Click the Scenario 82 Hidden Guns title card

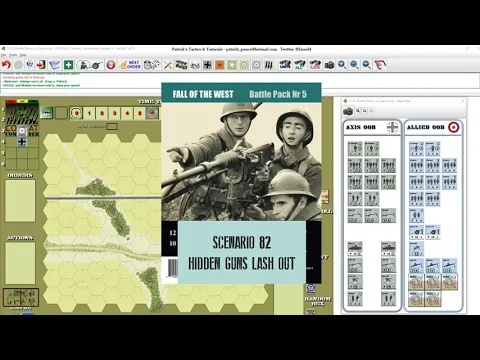[242, 252]
